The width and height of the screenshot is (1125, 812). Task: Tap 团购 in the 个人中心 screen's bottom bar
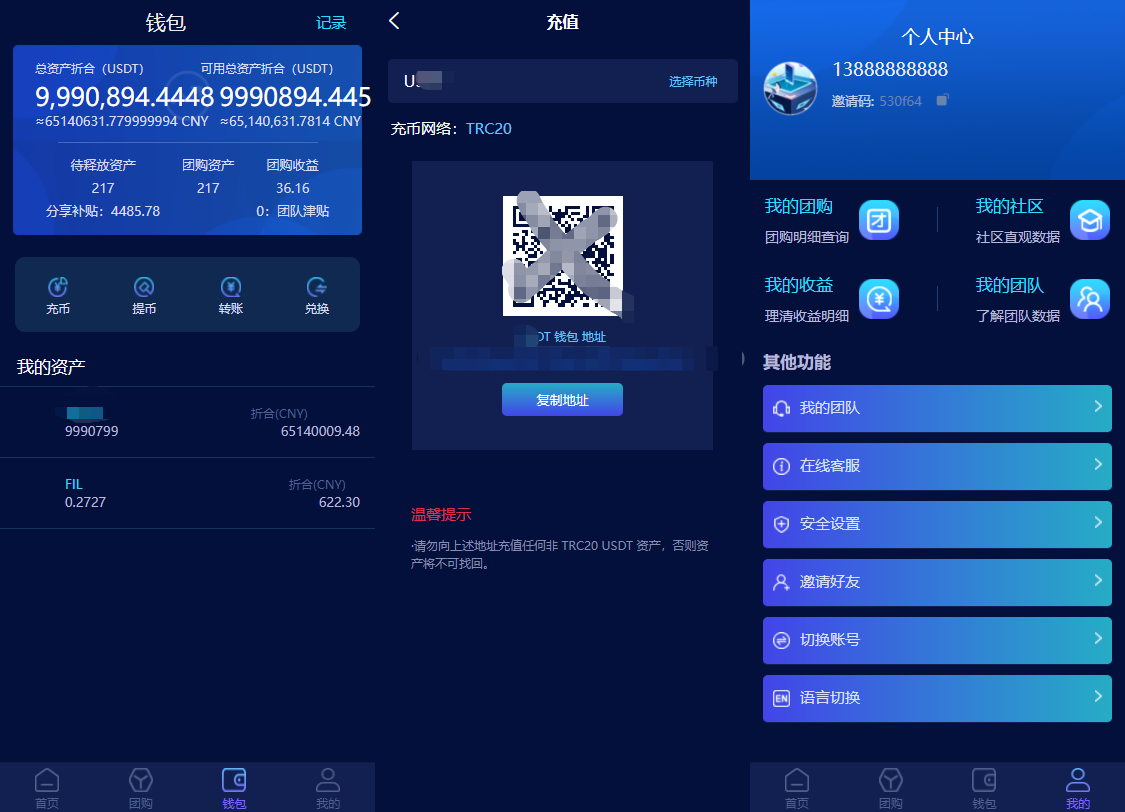tap(890, 788)
